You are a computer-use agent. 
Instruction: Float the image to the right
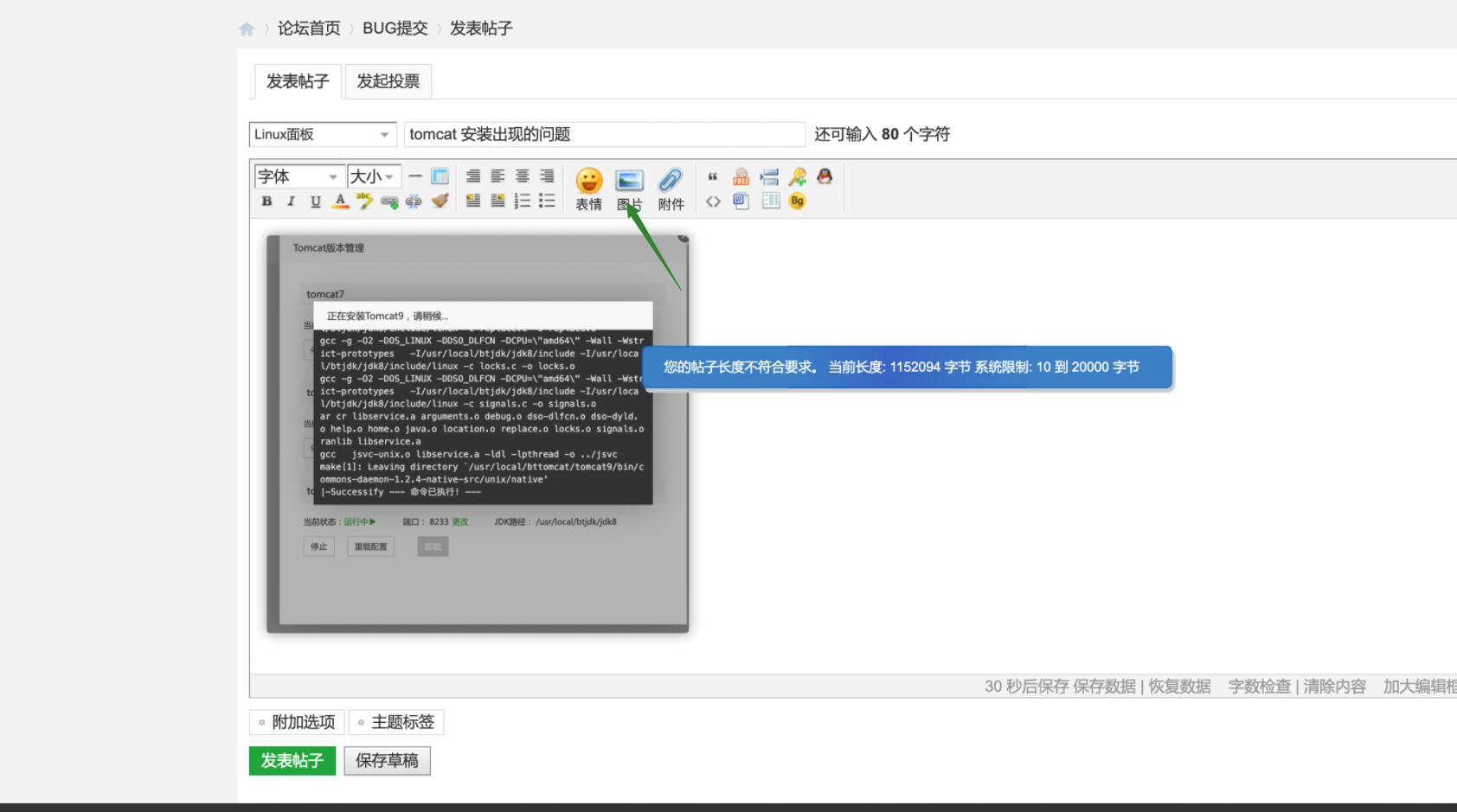pos(497,201)
